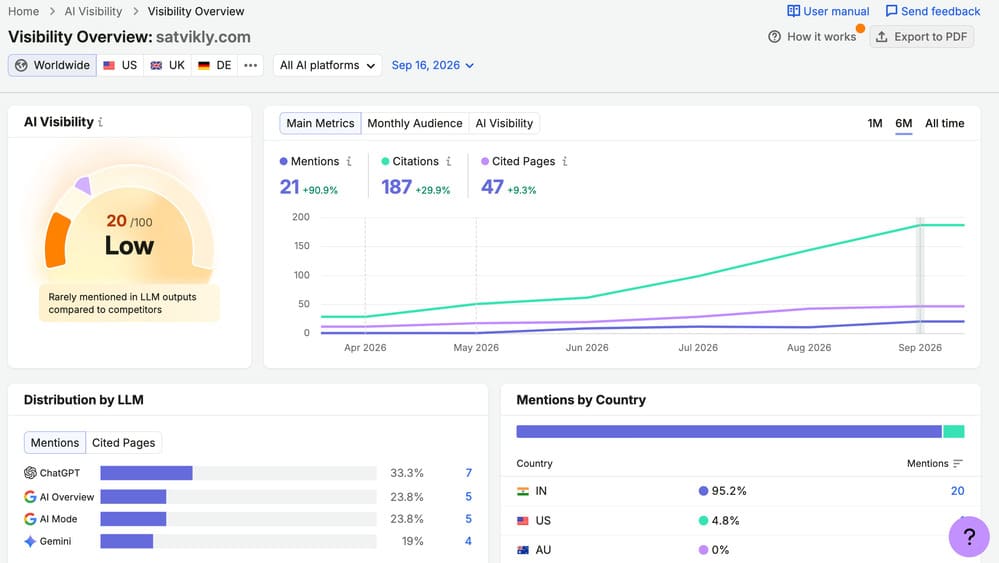Click the sort icon beside Mentions column header
Viewport: 999px width, 563px height.
(x=958, y=464)
